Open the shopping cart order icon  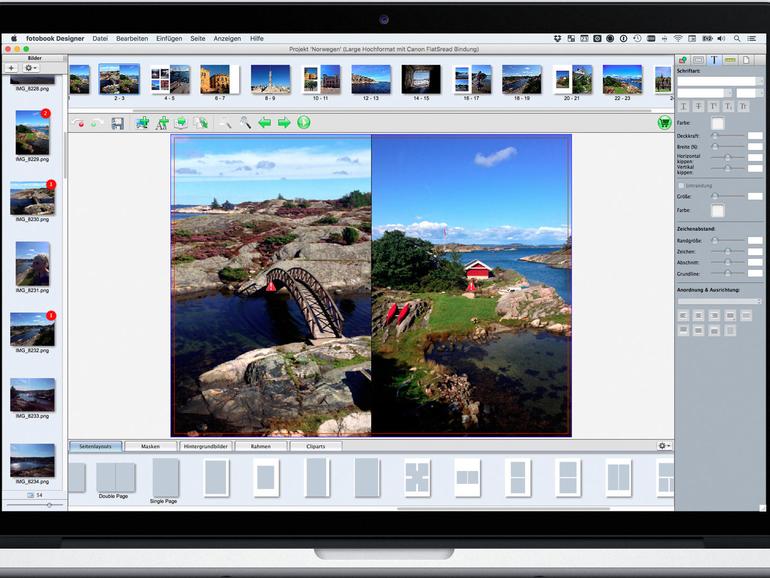click(x=664, y=123)
